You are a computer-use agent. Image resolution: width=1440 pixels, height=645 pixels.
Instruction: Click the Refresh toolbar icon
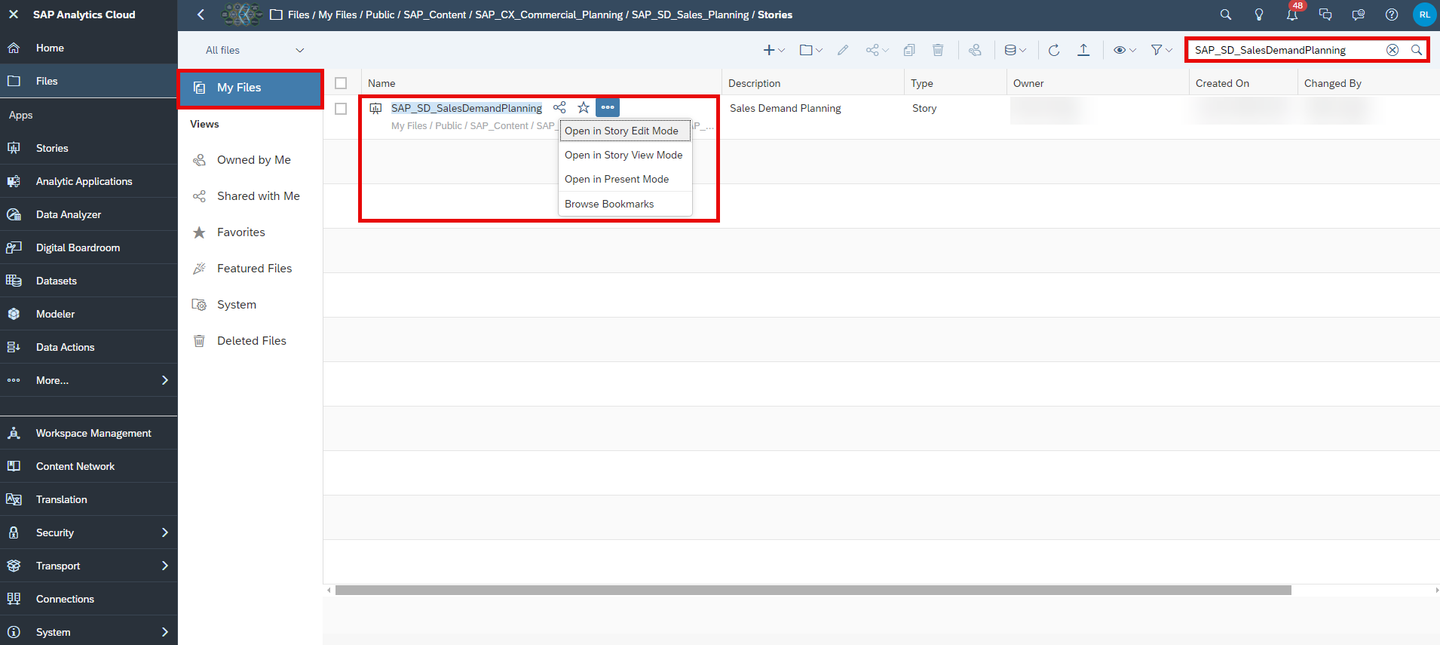coord(1054,50)
